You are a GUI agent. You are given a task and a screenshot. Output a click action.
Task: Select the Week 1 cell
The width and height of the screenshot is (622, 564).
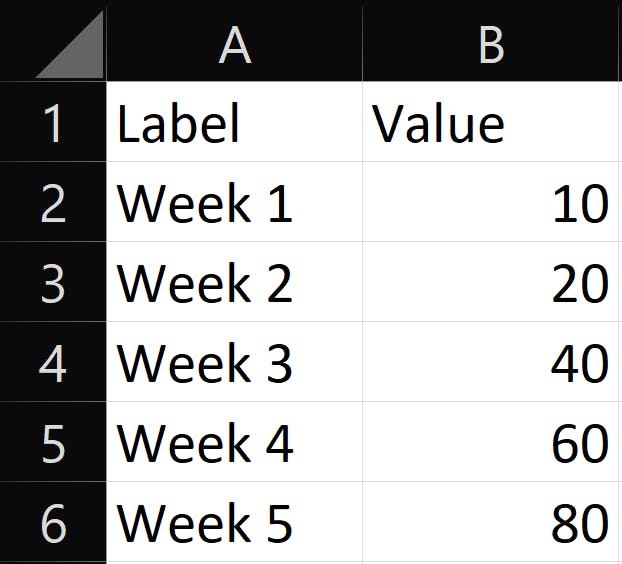(234, 203)
